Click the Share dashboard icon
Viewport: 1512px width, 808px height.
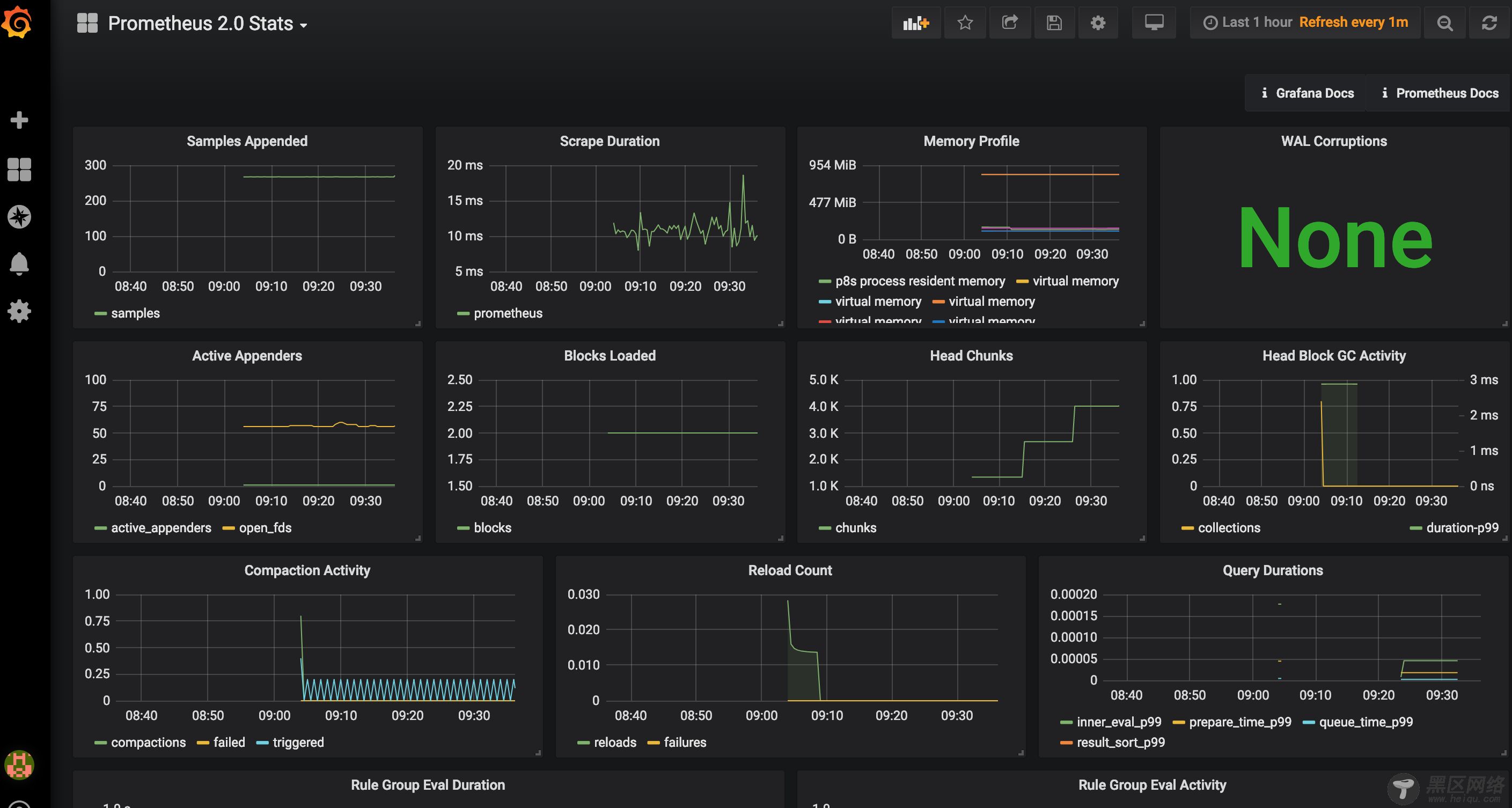[x=1010, y=23]
